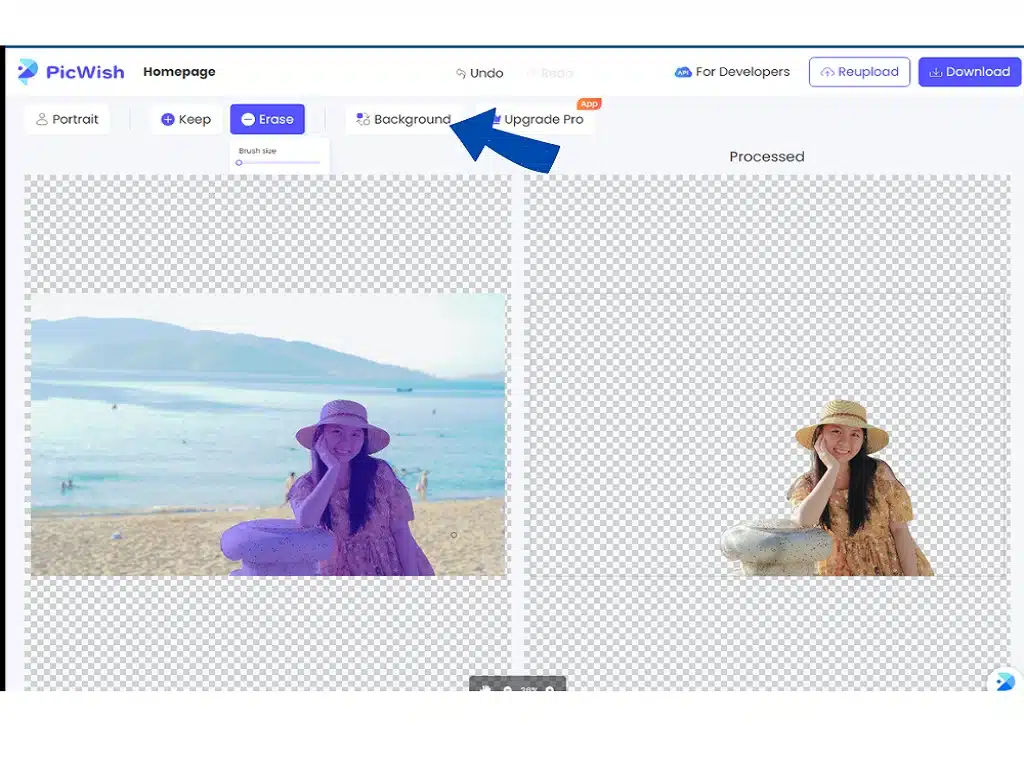Download the processed image
This screenshot has width=1024, height=768.
pyautogui.click(x=969, y=71)
